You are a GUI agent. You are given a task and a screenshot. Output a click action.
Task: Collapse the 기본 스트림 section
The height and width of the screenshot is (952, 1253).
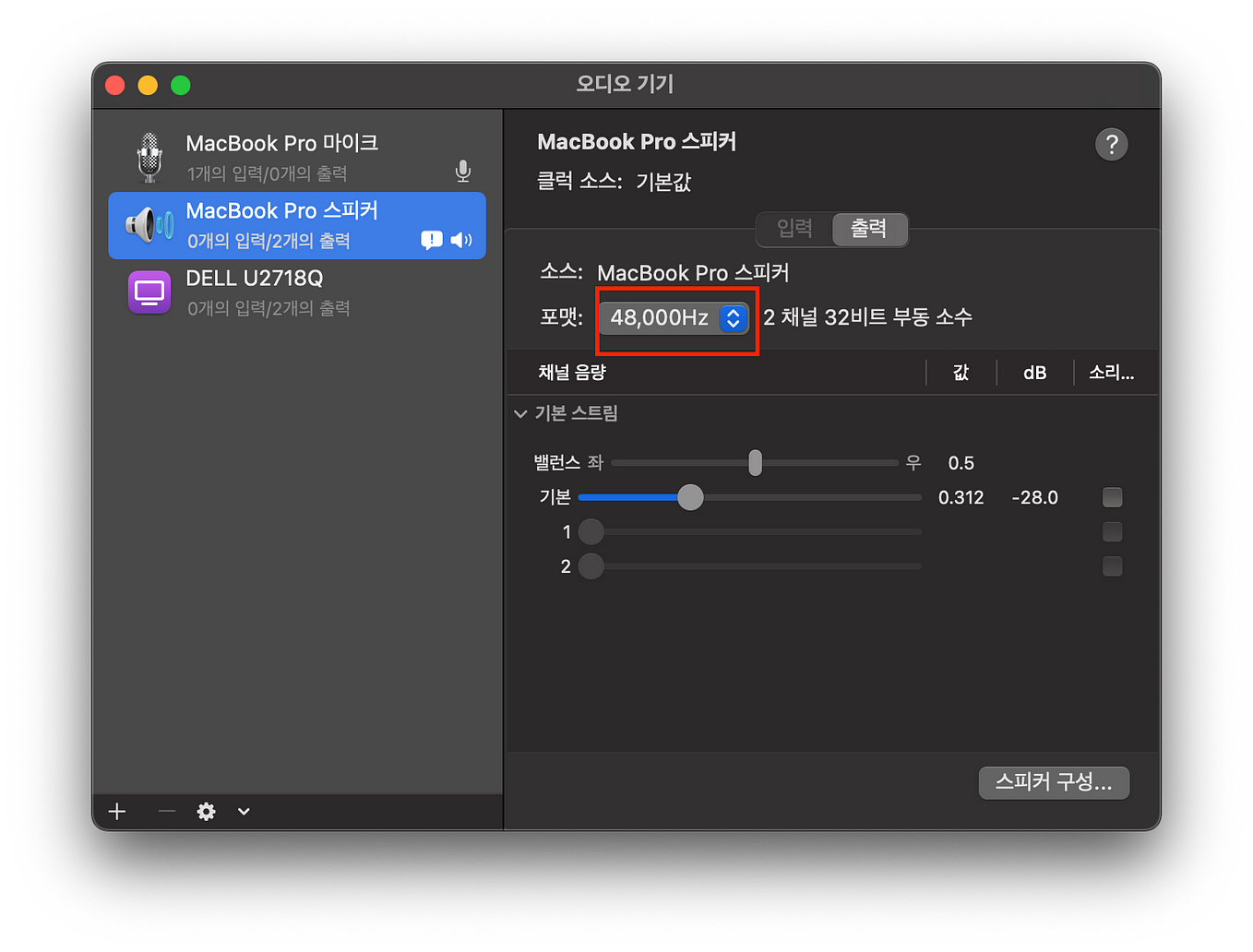520,414
